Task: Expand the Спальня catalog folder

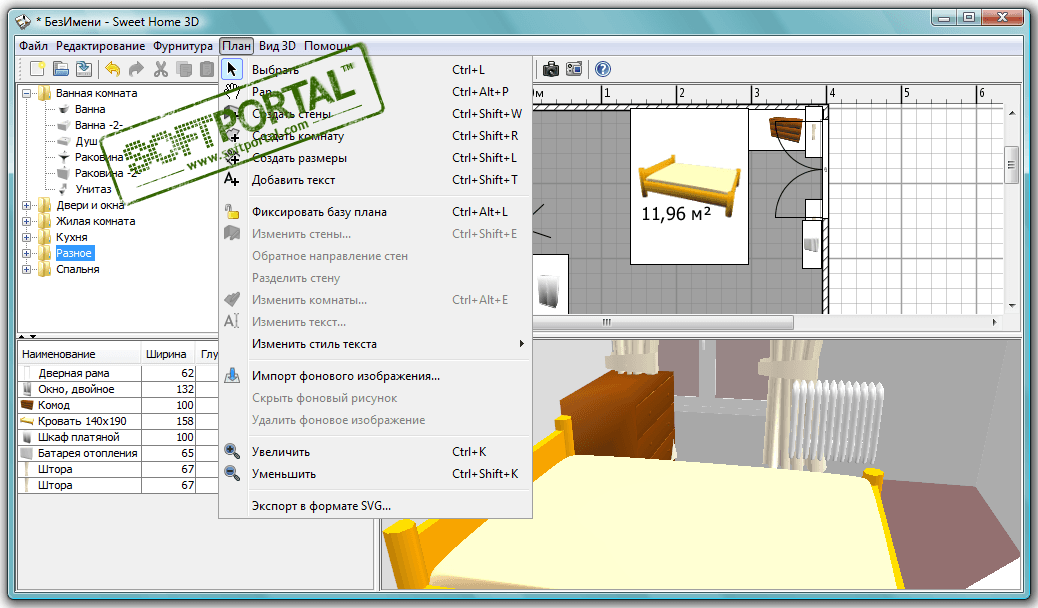Action: click(26, 270)
